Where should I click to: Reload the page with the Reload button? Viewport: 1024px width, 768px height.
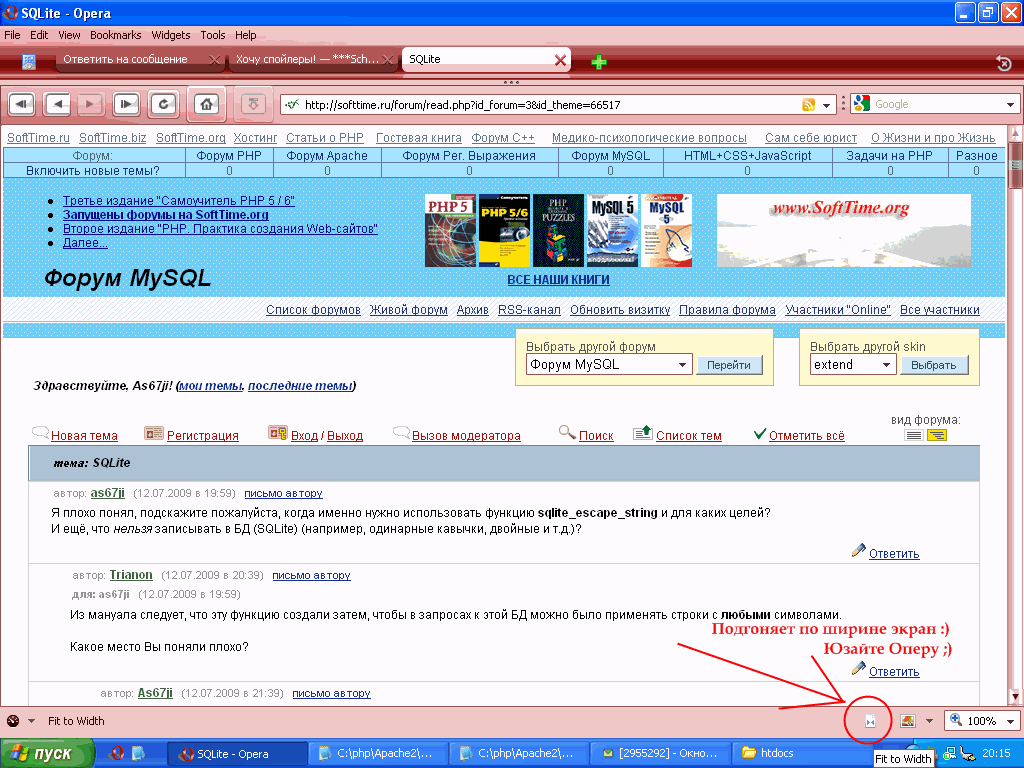[163, 104]
